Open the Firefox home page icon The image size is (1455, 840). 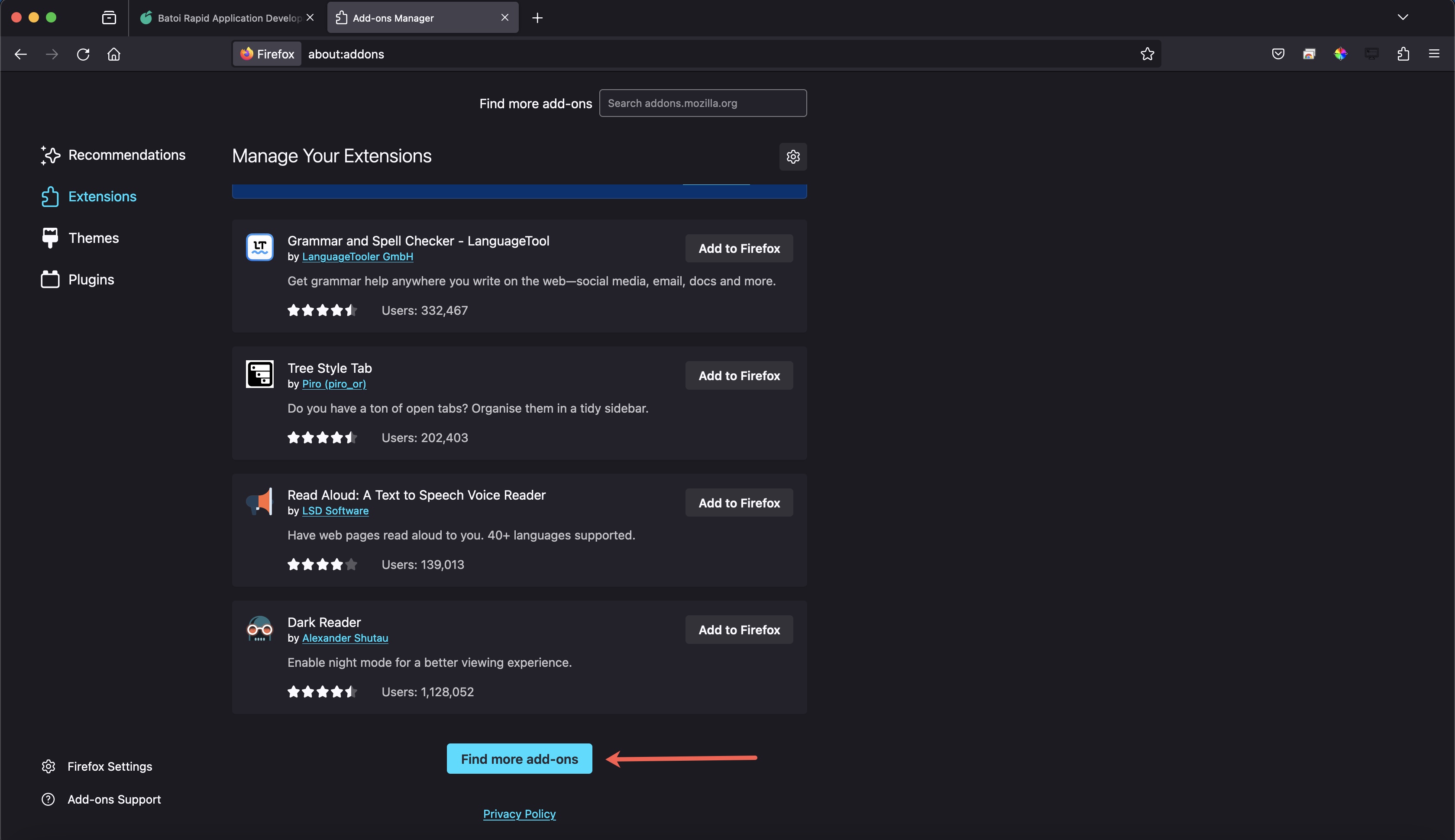(x=113, y=54)
